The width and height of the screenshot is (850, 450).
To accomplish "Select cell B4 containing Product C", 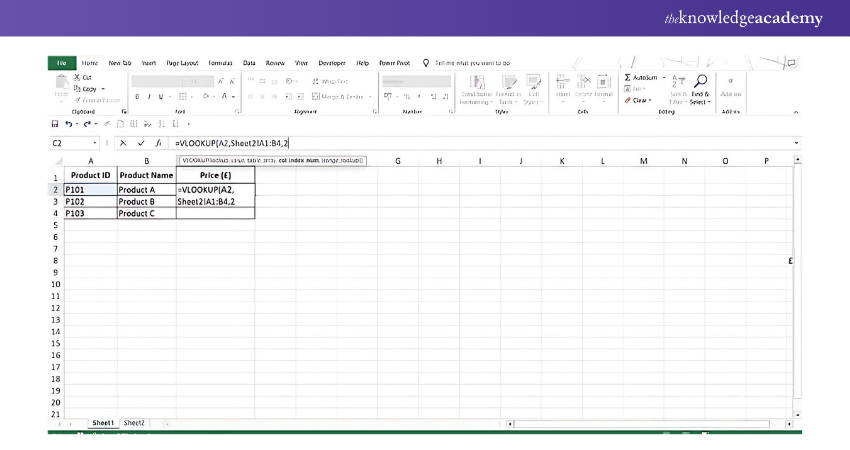I will (145, 213).
